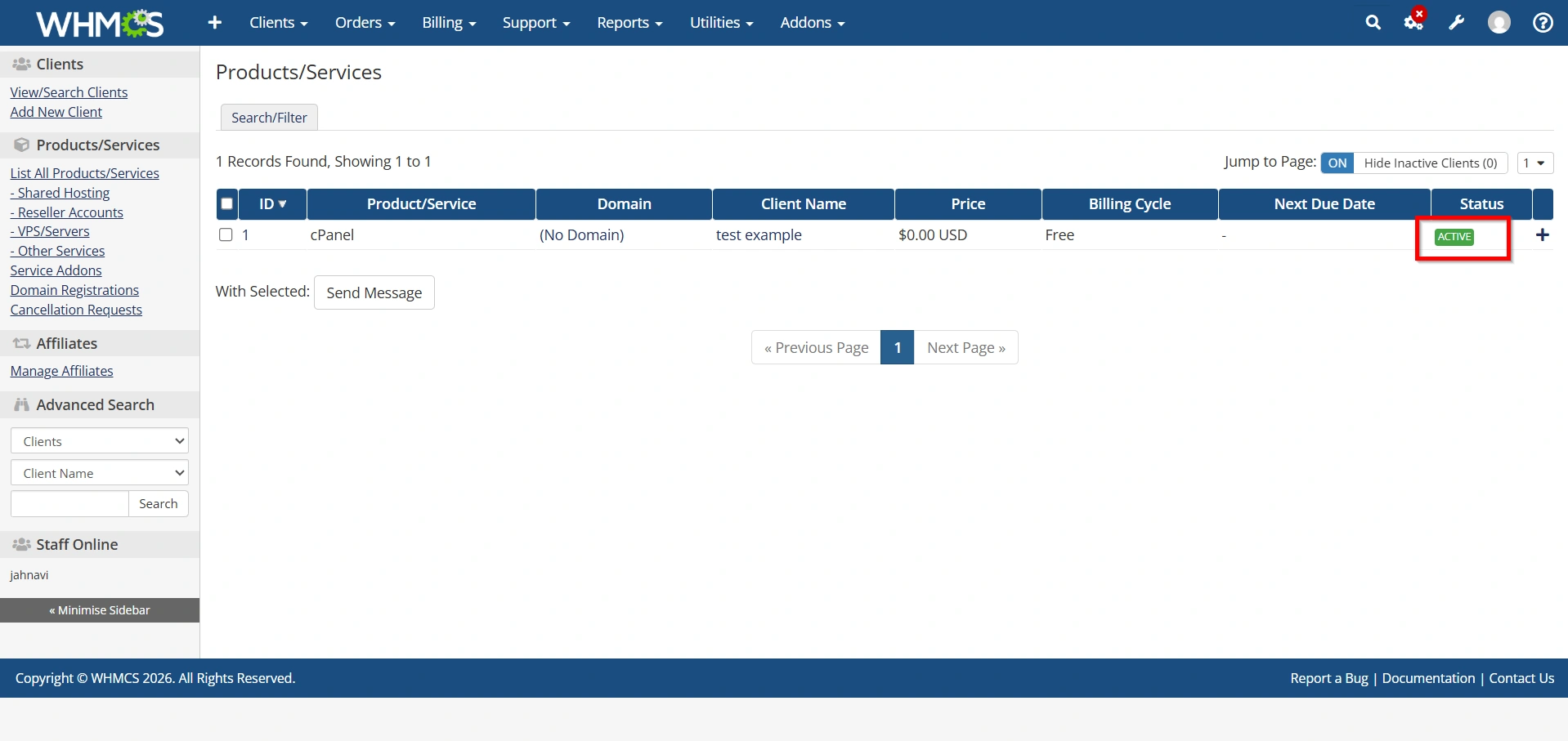Click the Free billing cycle cell
The image size is (1568, 741).
tap(1060, 235)
